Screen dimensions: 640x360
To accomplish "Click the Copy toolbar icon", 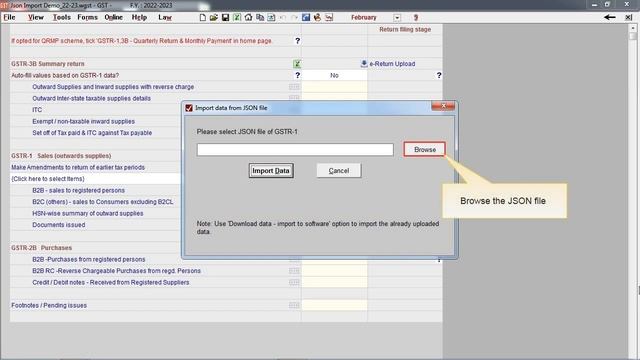I will [260, 18].
